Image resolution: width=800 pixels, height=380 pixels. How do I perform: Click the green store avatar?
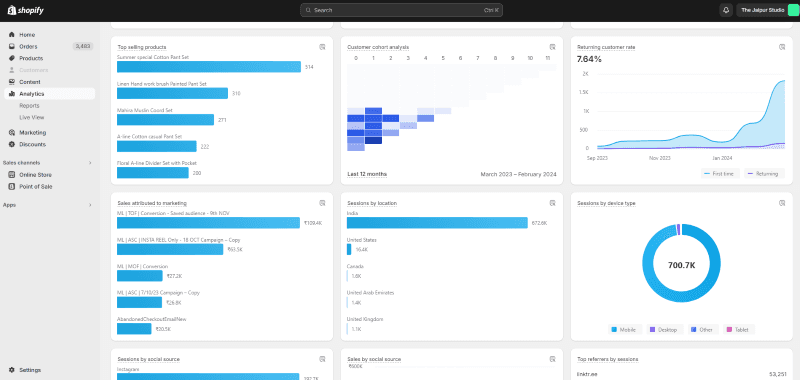click(792, 10)
